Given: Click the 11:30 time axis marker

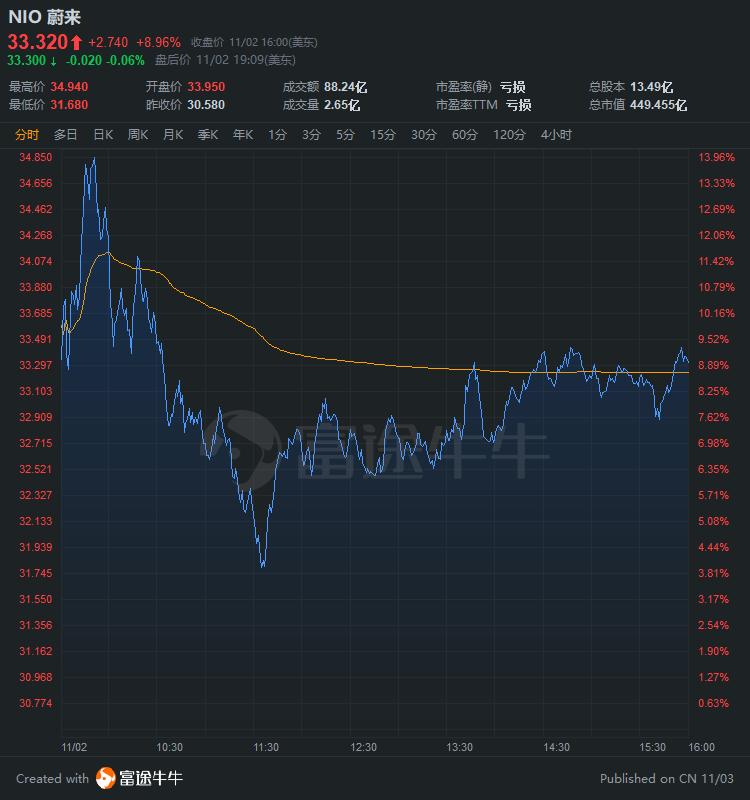Looking at the screenshot, I should (266, 747).
